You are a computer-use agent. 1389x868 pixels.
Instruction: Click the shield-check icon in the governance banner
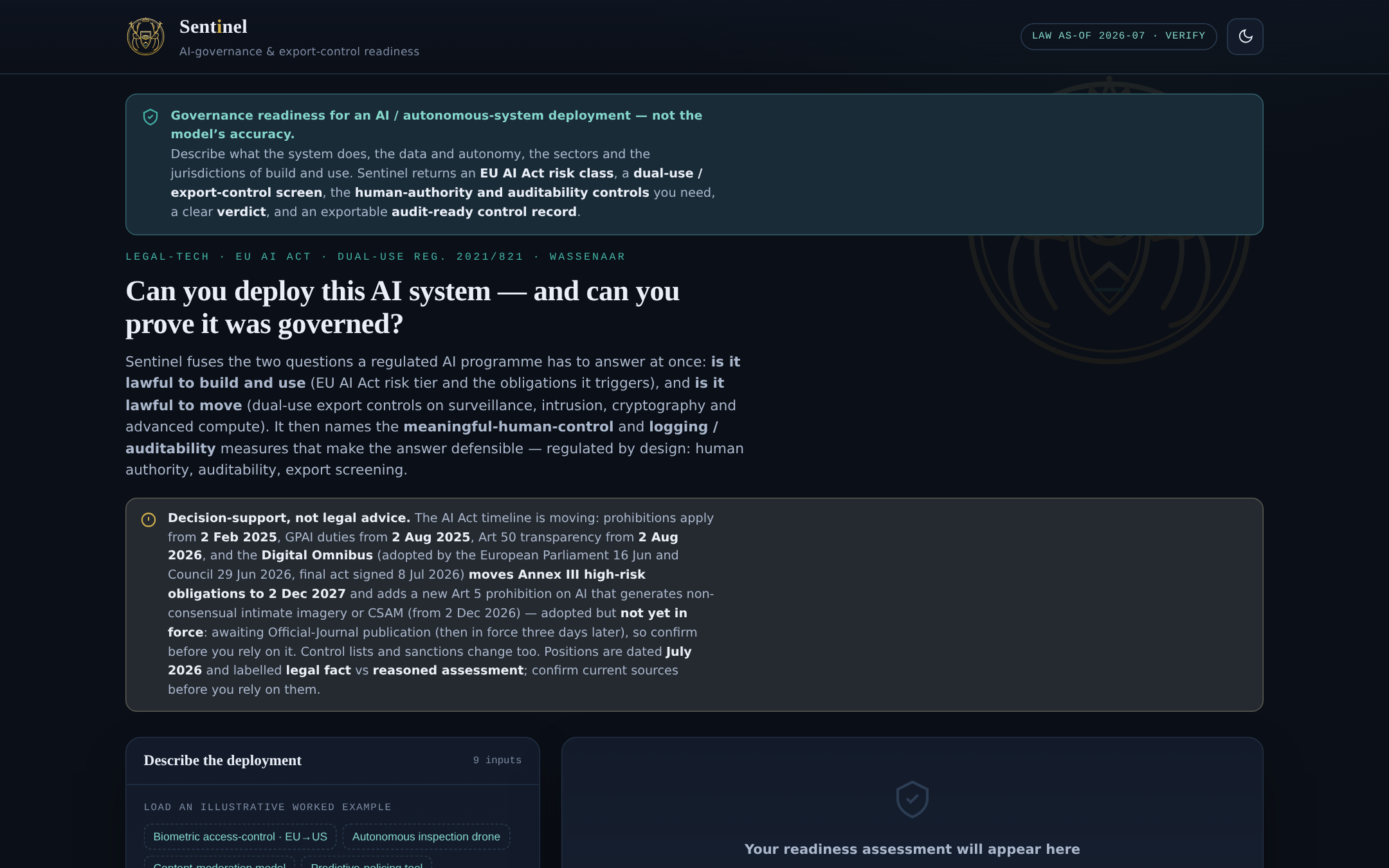pos(150,117)
